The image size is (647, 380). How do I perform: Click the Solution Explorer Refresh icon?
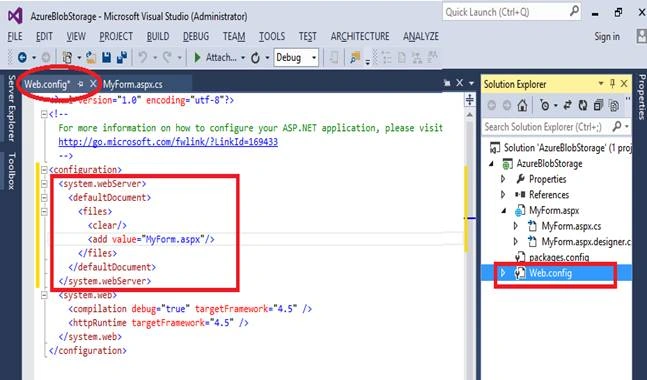(583, 106)
